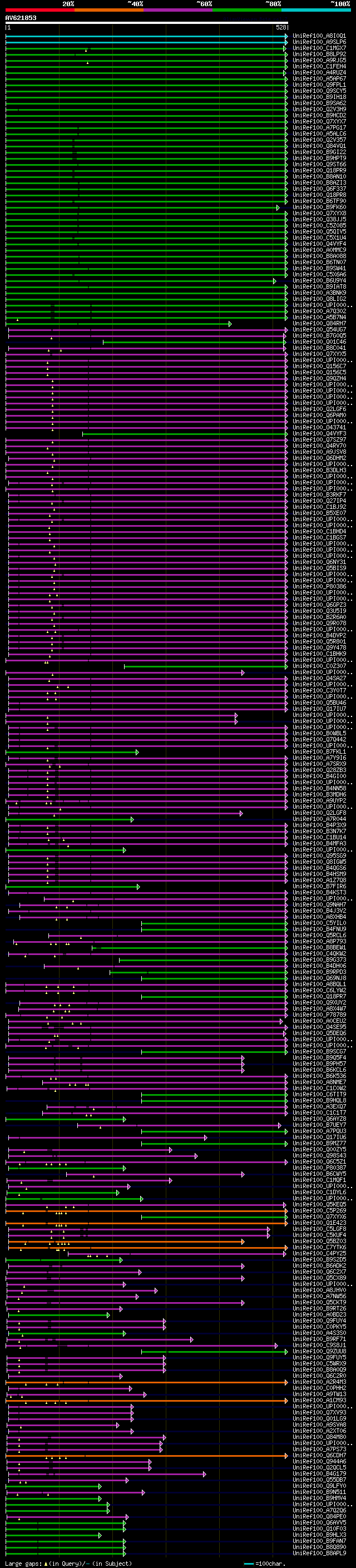Click the UniRef100_A8IOQ1 hit label
The image size is (356, 1568).
(x=319, y=36)
